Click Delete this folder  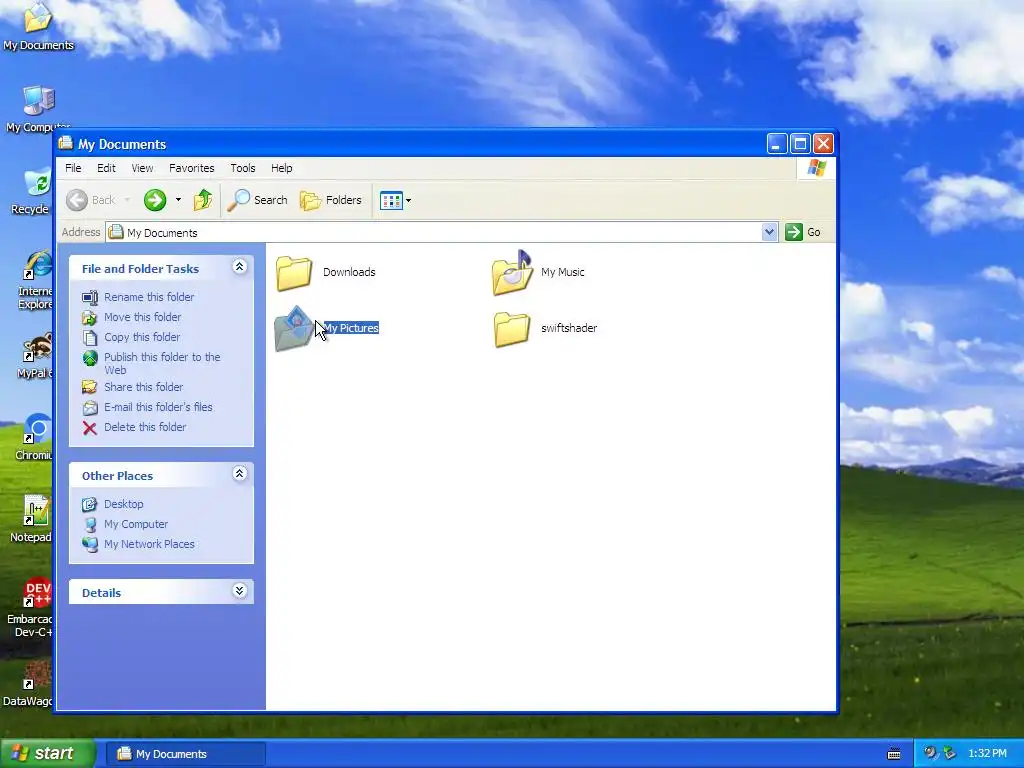coord(145,427)
